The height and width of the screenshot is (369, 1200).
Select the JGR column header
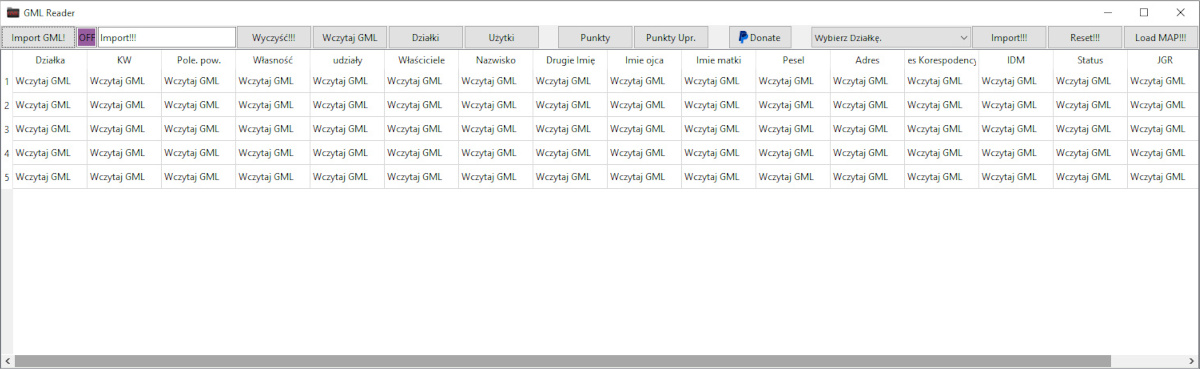[x=1163, y=60]
